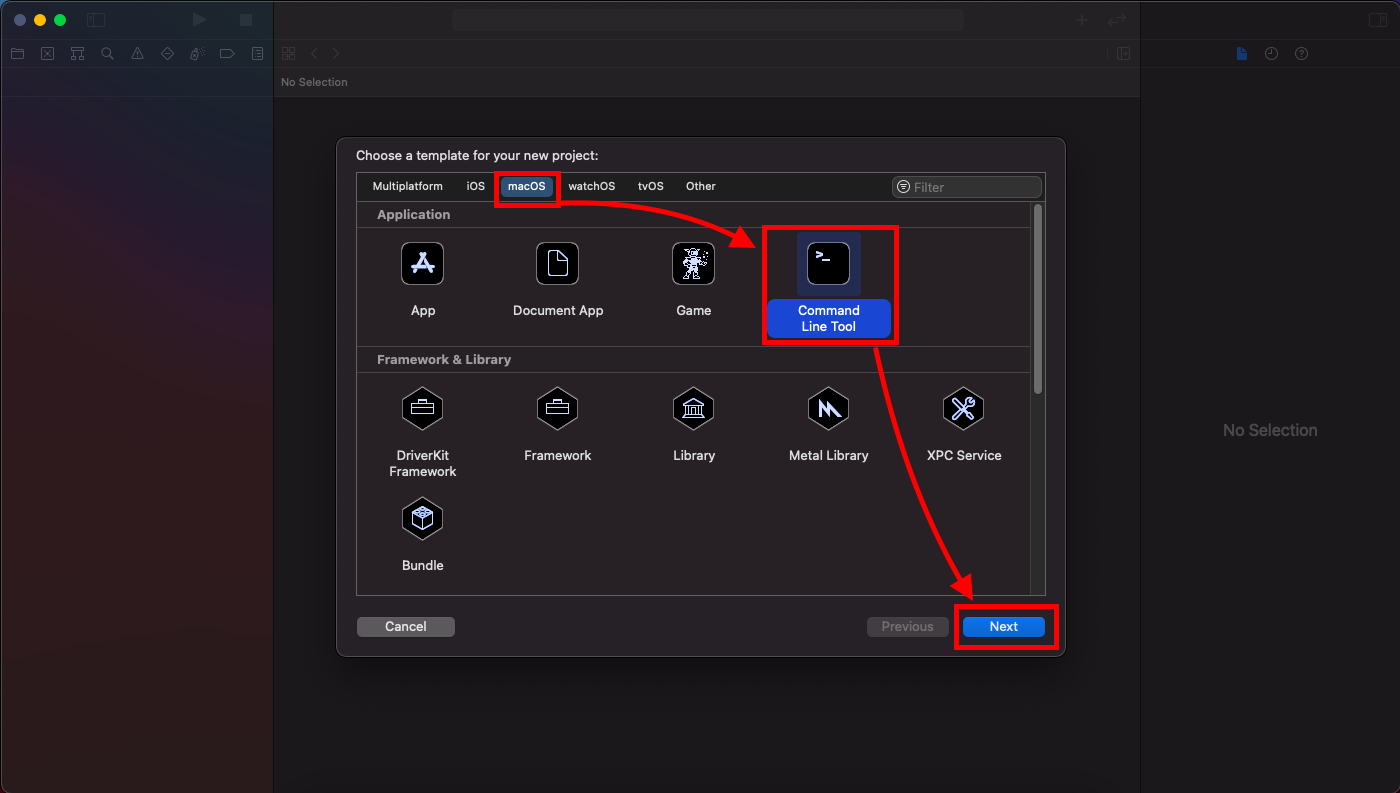Image resolution: width=1400 pixels, height=793 pixels.
Task: Go back in editor history
Action: [x=314, y=54]
